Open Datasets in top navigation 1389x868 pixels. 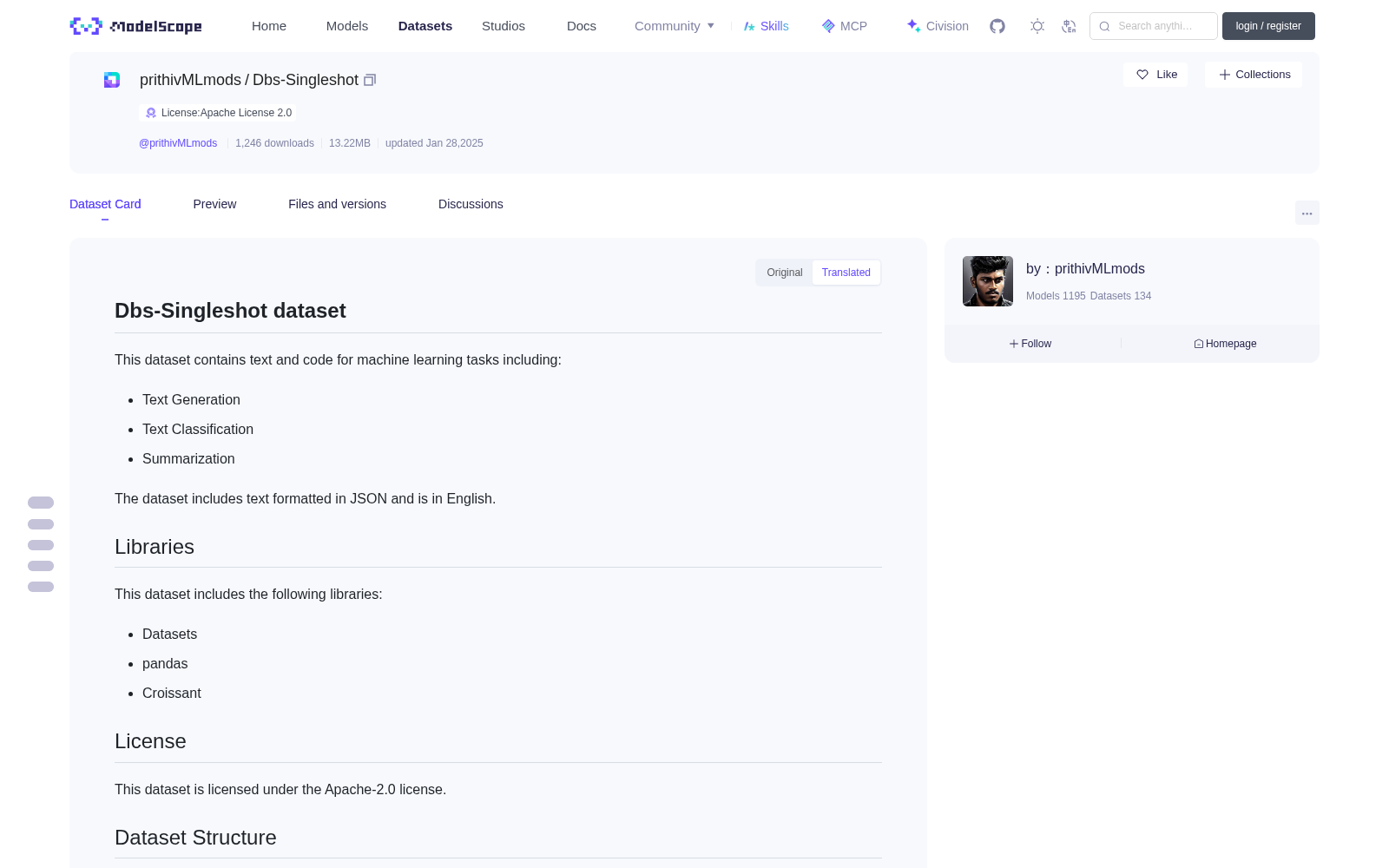[x=425, y=26]
